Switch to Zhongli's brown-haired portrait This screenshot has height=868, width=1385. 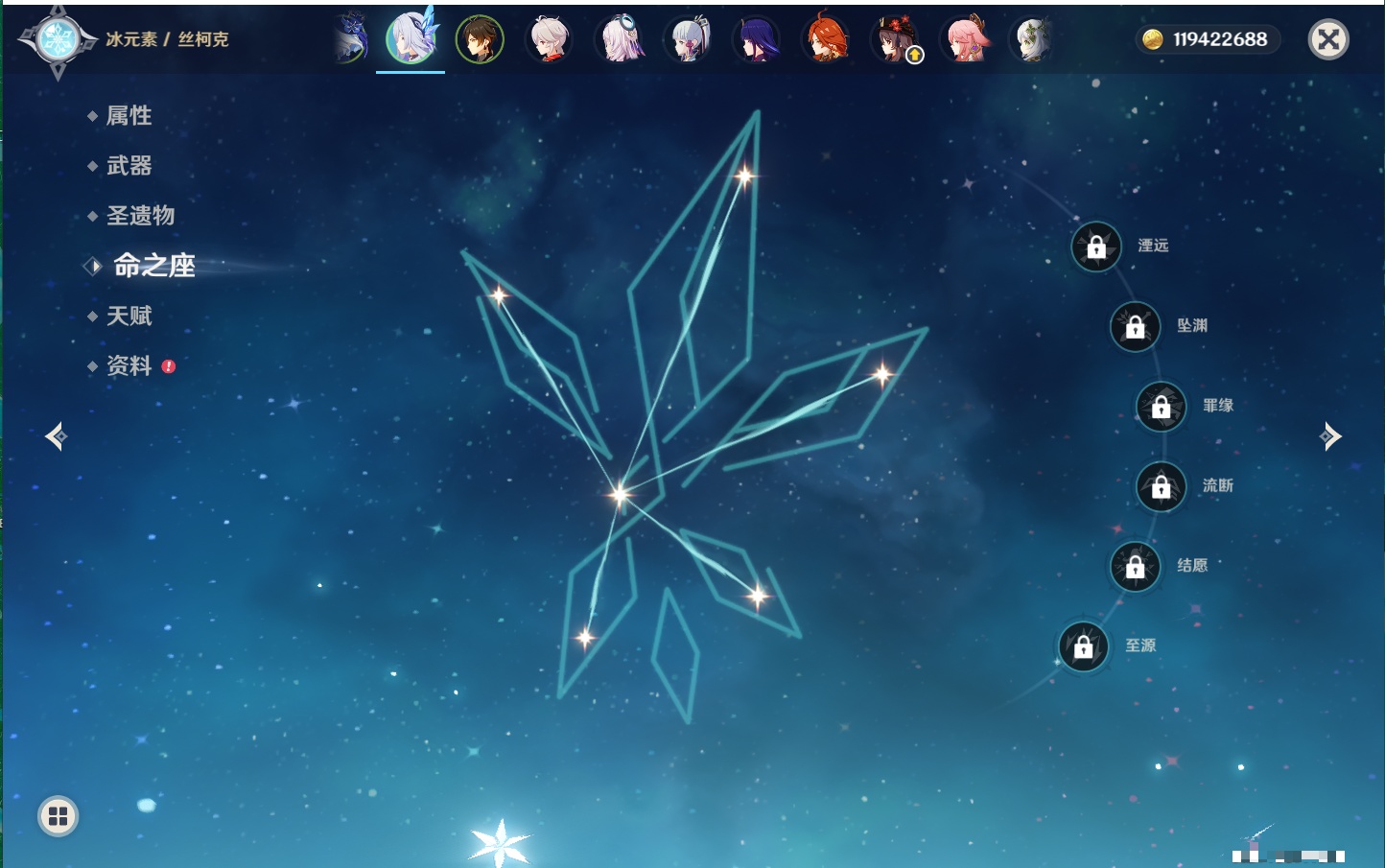(x=480, y=39)
